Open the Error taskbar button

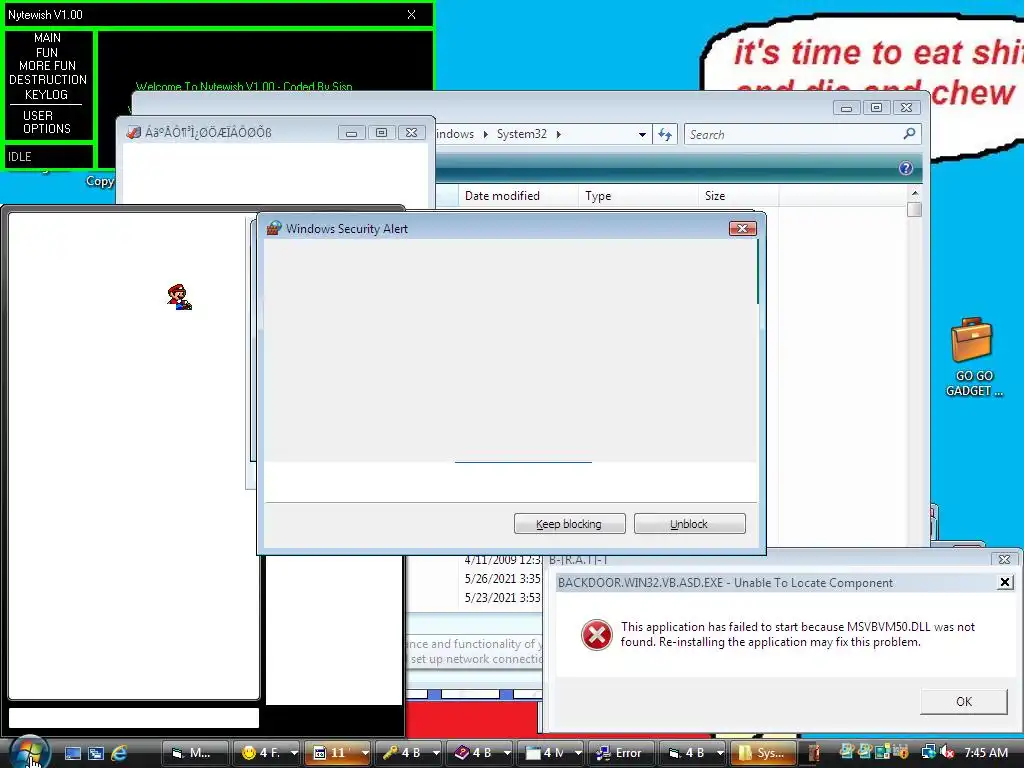click(619, 753)
